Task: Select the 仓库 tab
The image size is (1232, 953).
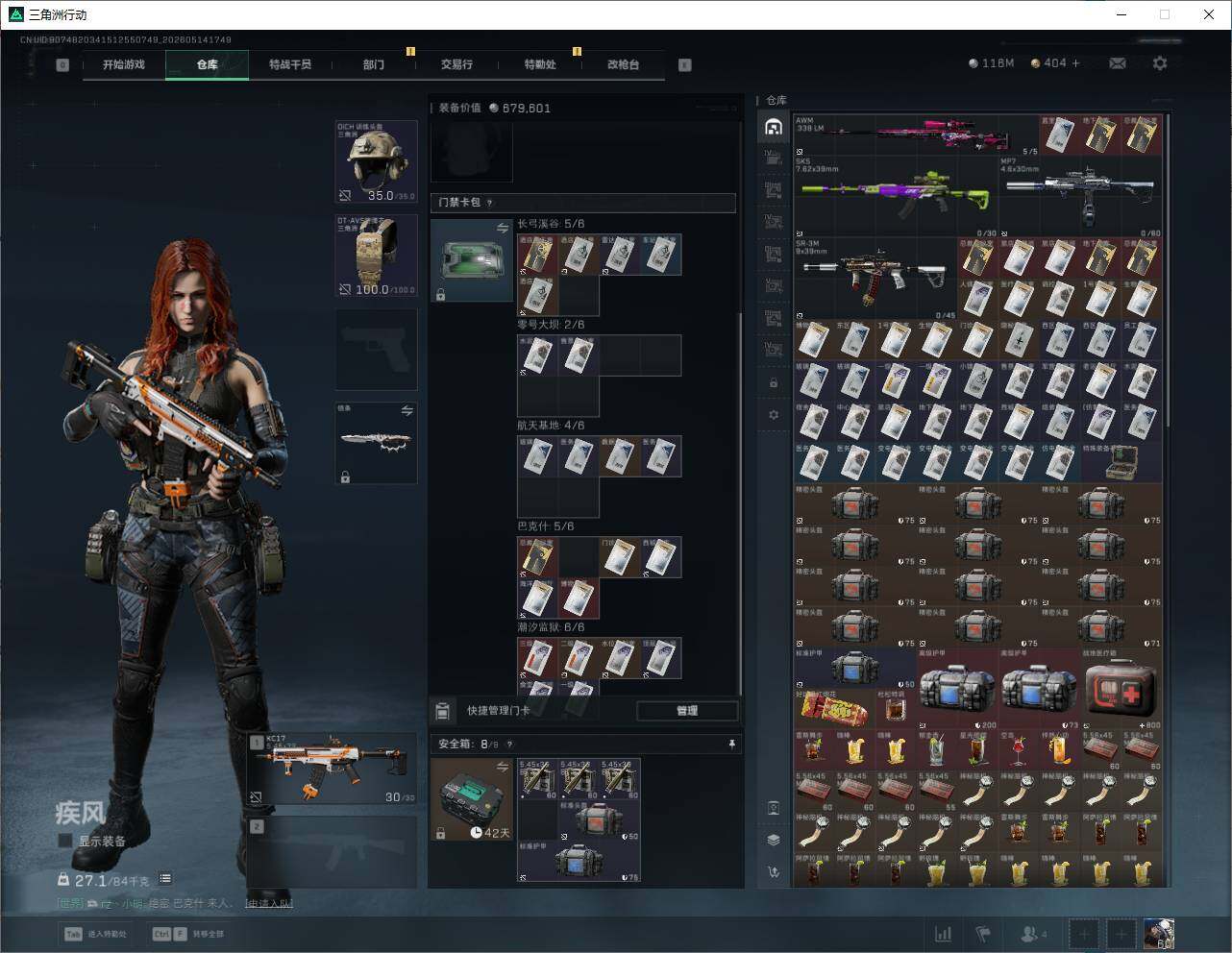Action: coord(208,64)
